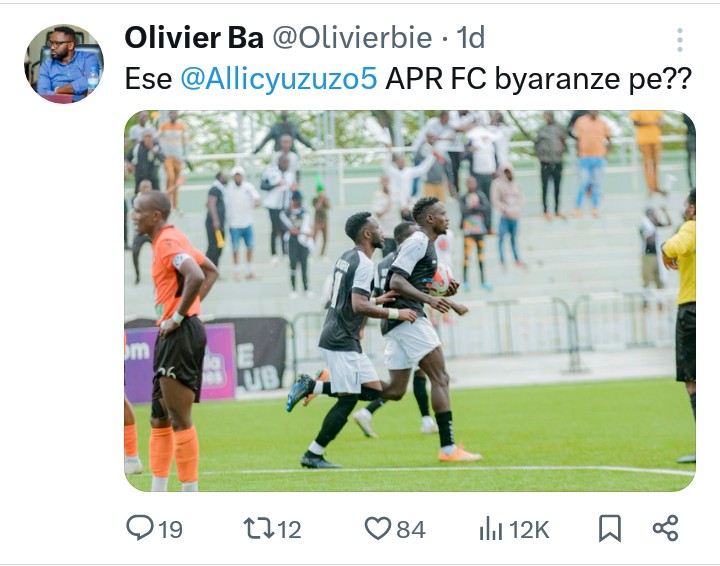Click the share icon
The image size is (720, 566).
pyautogui.click(x=665, y=528)
